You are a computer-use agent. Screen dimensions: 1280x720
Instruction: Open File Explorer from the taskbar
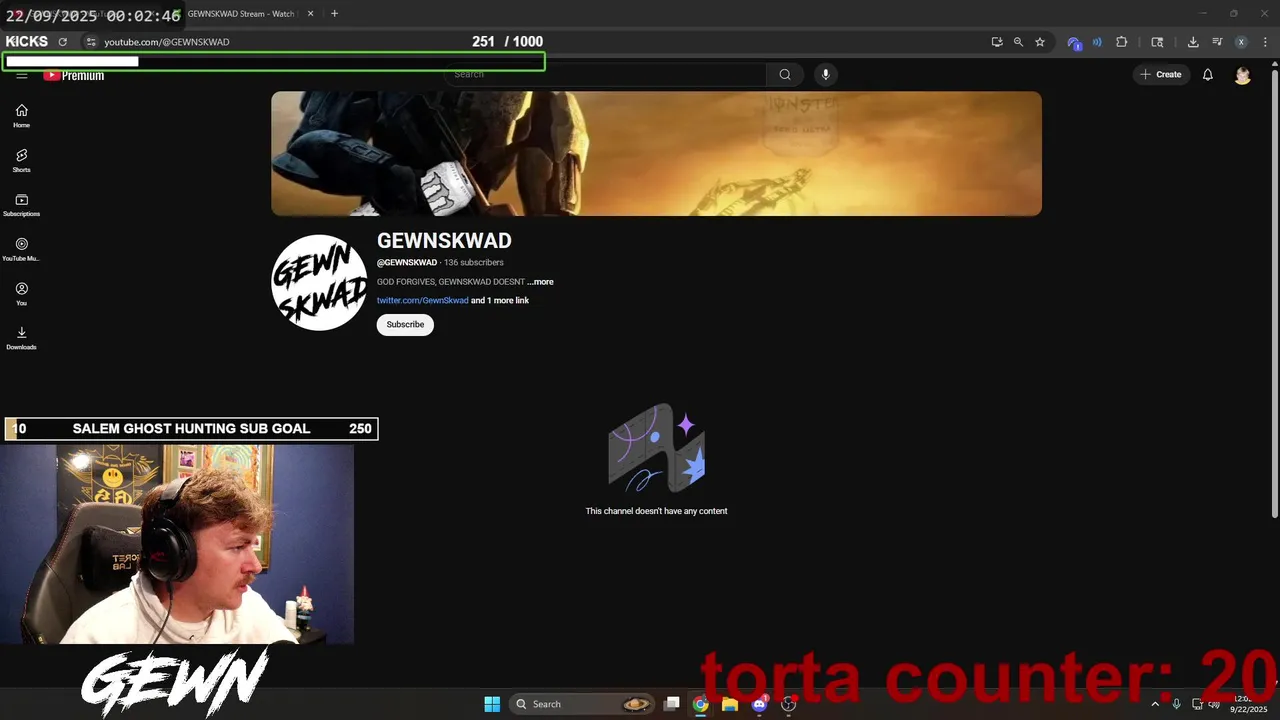(730, 704)
